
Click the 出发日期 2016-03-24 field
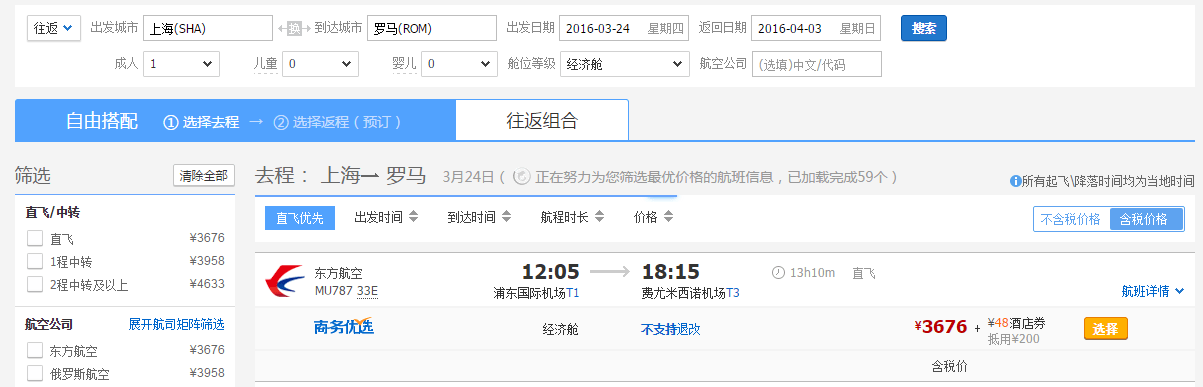(625, 28)
